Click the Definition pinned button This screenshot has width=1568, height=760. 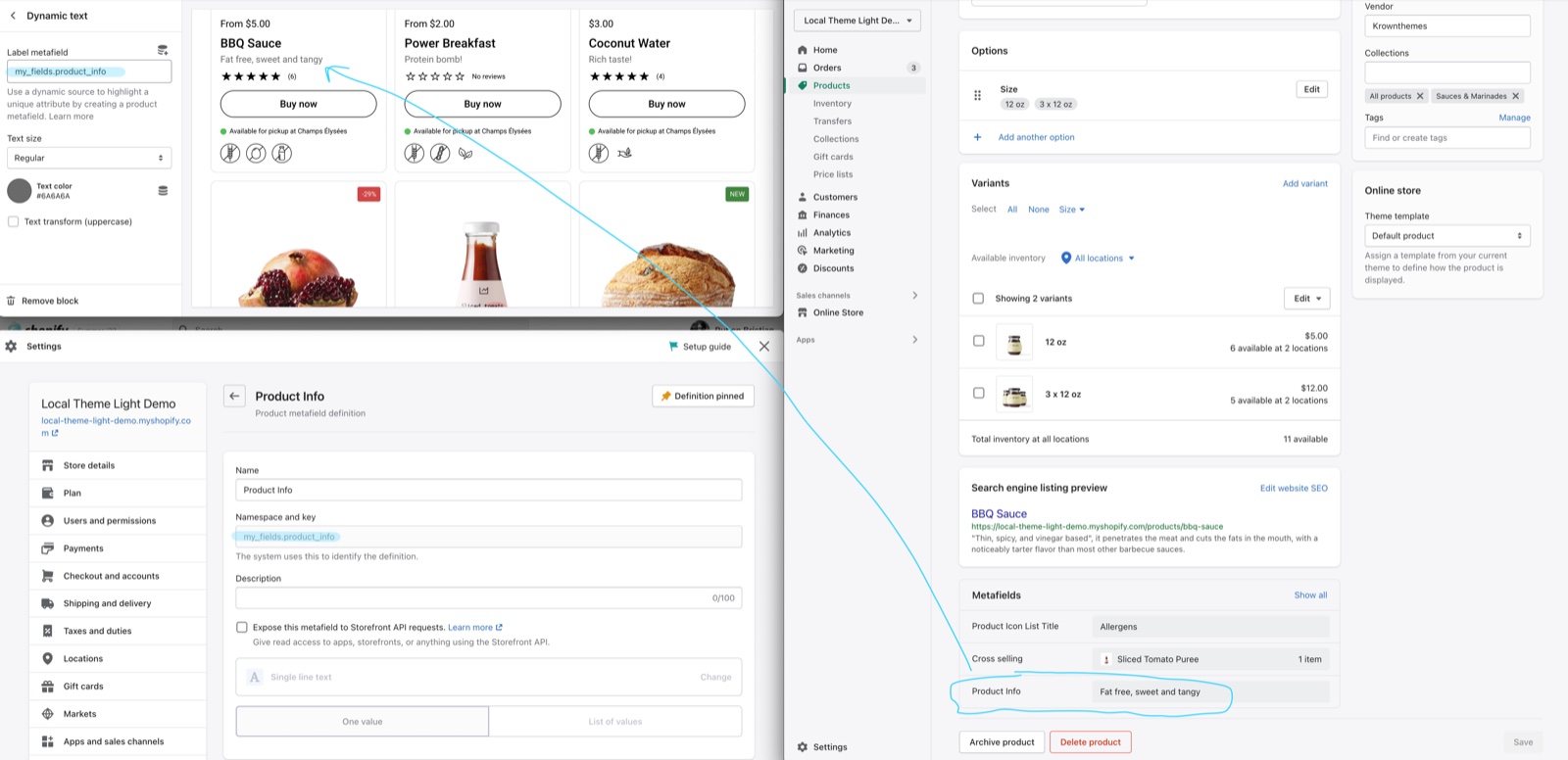coord(703,396)
